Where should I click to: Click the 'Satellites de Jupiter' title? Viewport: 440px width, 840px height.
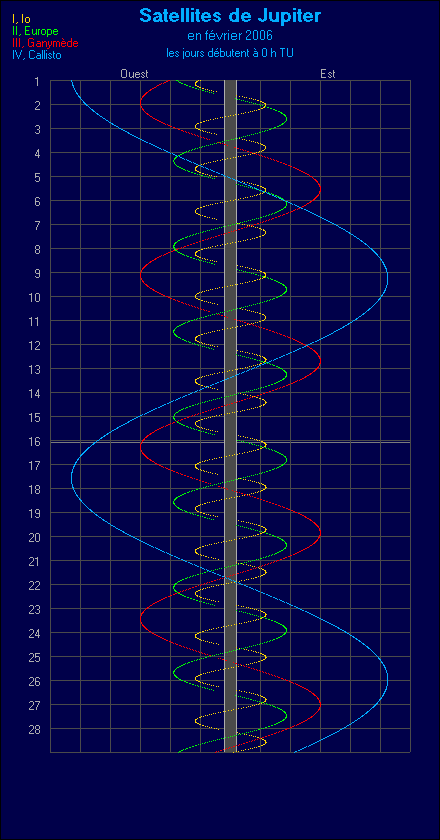(230, 16)
